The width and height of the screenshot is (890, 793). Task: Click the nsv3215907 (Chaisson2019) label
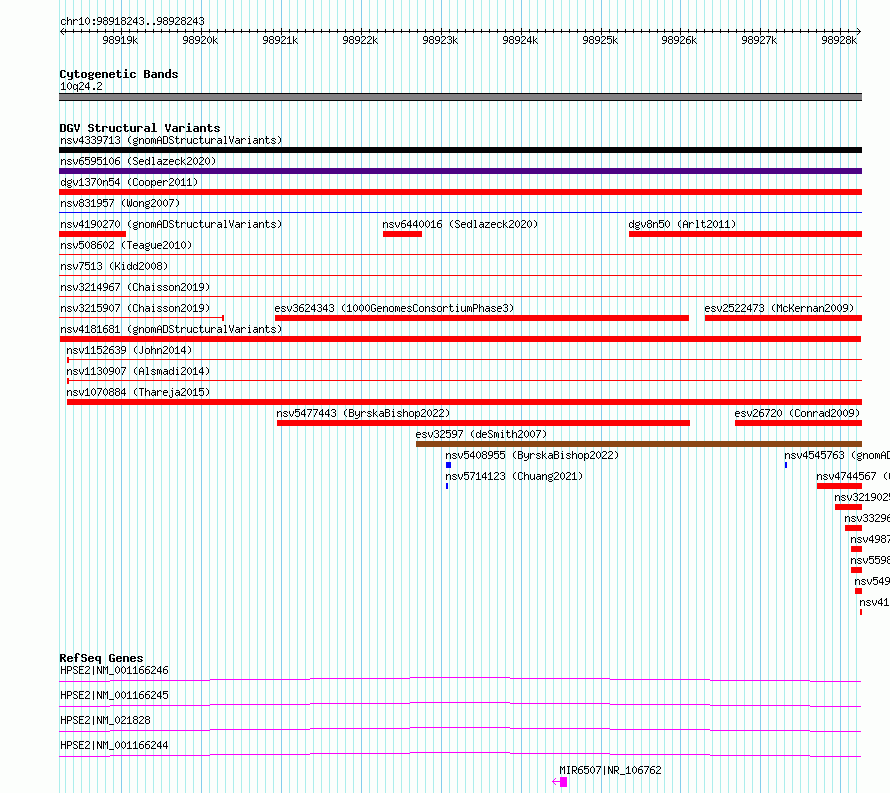click(135, 308)
